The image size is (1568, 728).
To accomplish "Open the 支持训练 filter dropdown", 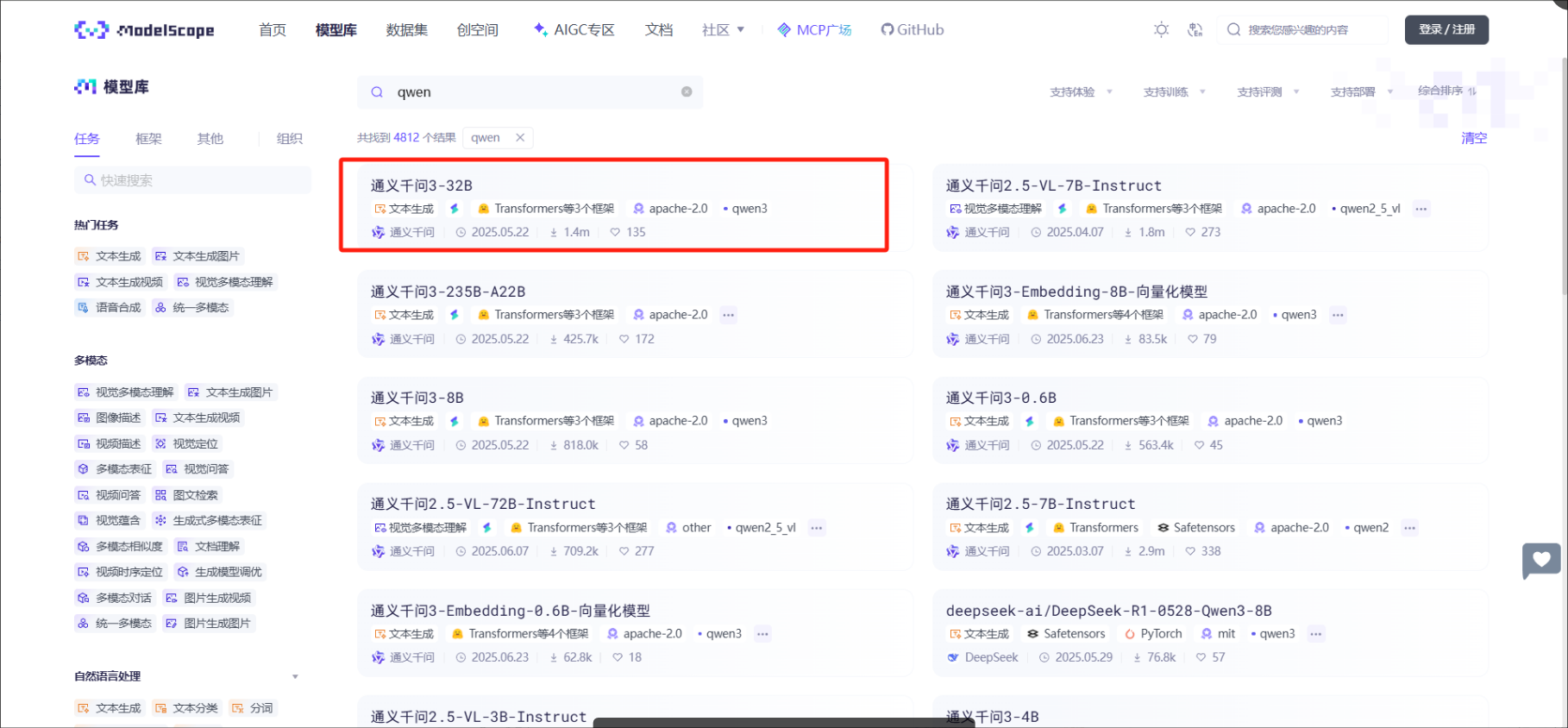I will coord(1174,92).
